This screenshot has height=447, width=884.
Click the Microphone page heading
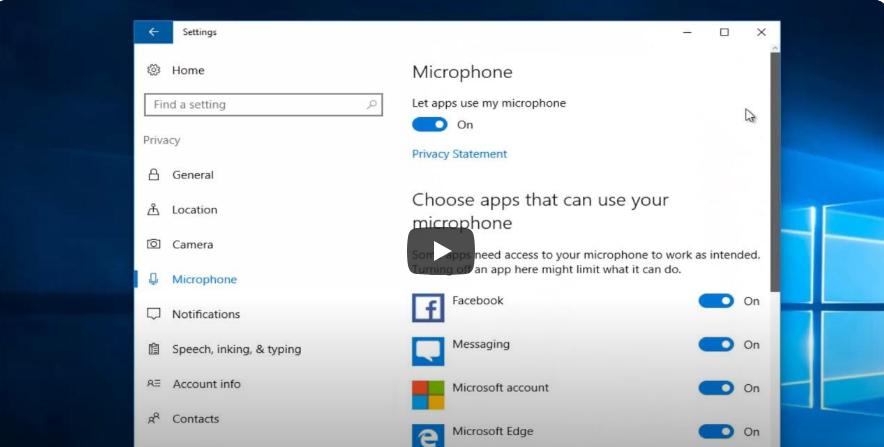(x=462, y=72)
